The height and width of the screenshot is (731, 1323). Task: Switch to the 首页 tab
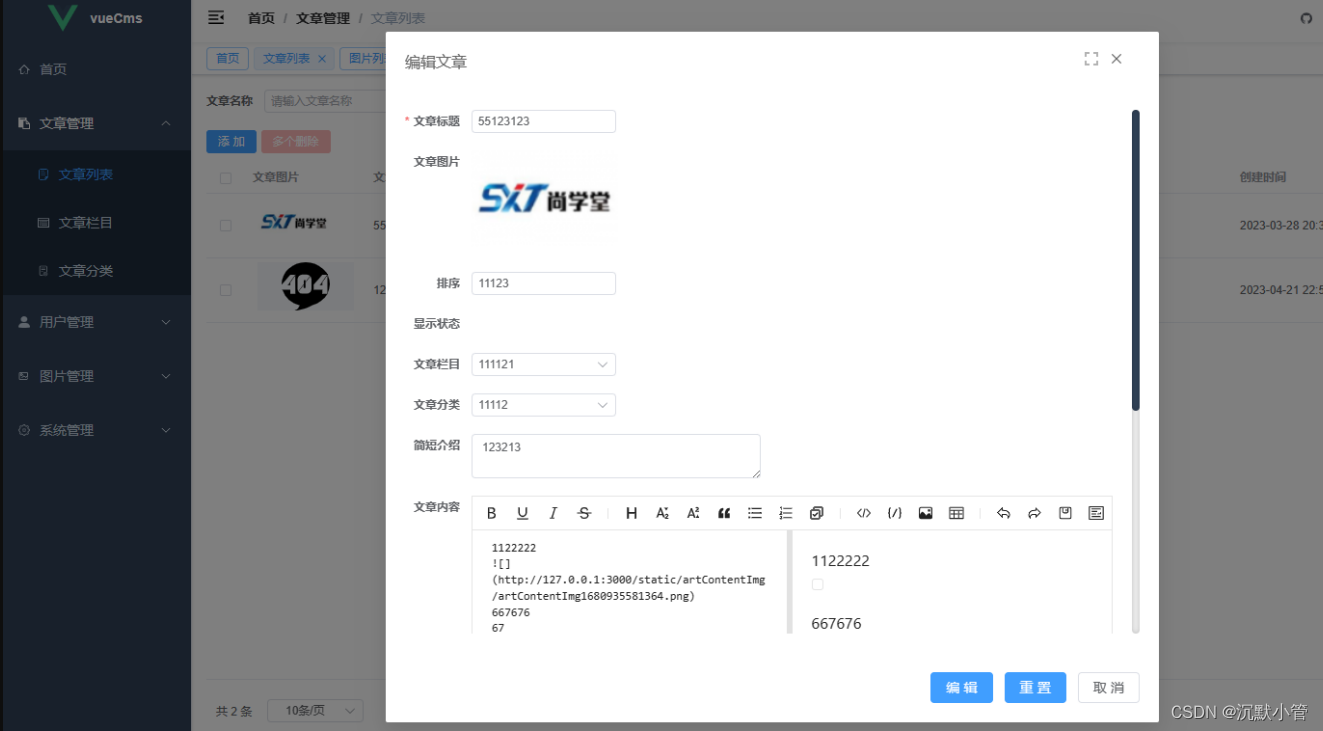tap(227, 58)
